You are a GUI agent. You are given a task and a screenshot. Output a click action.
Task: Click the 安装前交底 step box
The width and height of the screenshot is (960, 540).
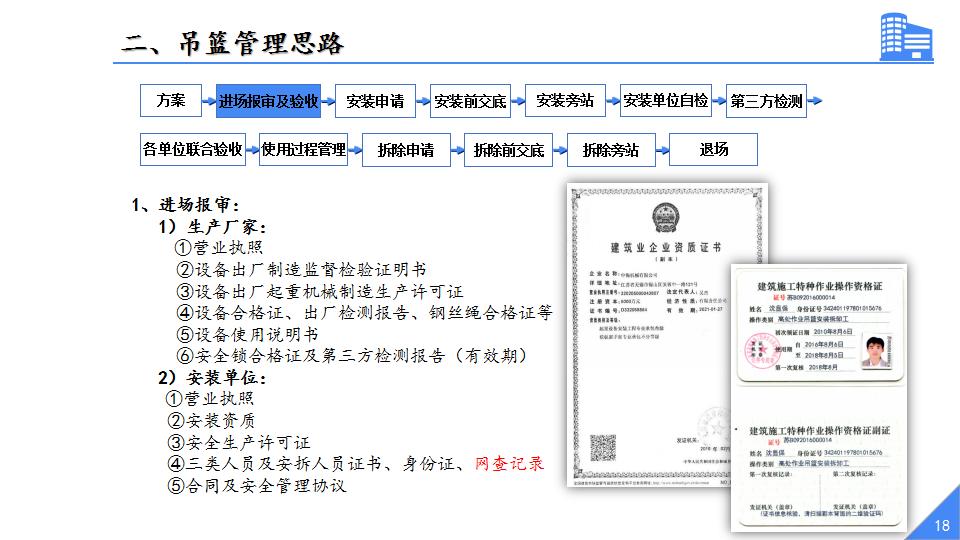(x=470, y=101)
